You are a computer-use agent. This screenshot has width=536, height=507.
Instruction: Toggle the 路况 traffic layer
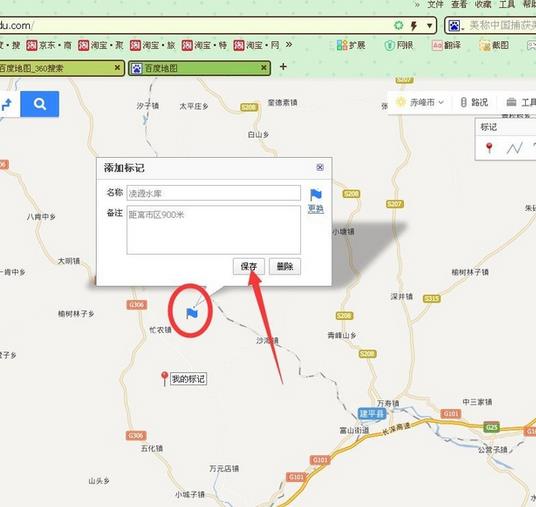point(474,102)
